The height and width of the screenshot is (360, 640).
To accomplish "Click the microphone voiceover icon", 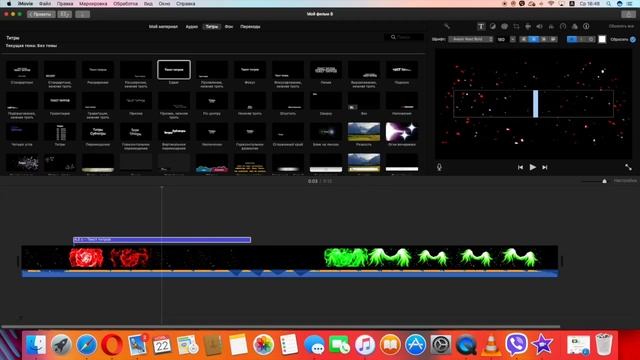I will click(x=439, y=167).
